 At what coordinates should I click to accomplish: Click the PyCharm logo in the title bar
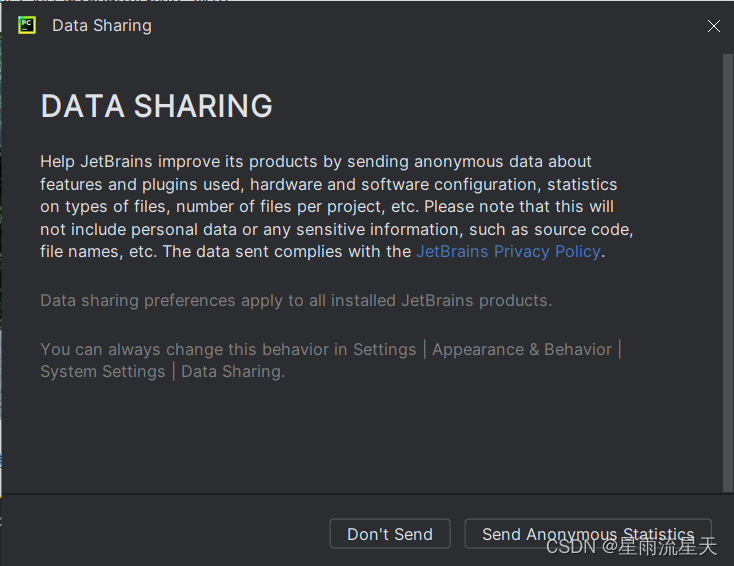27,25
